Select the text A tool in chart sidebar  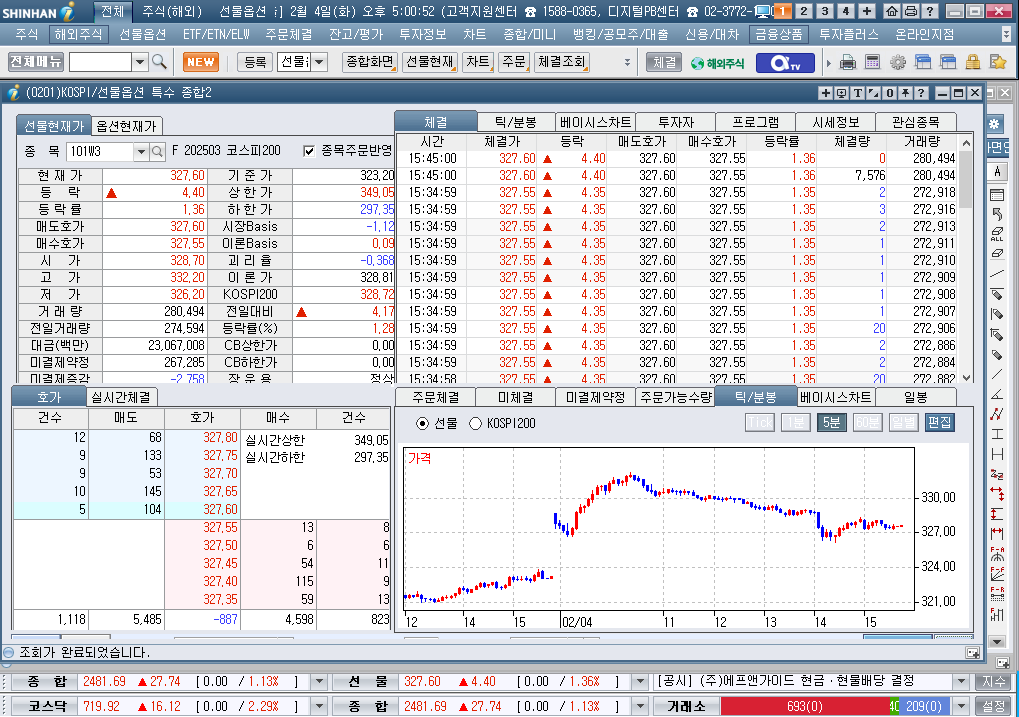pyautogui.click(x=997, y=172)
